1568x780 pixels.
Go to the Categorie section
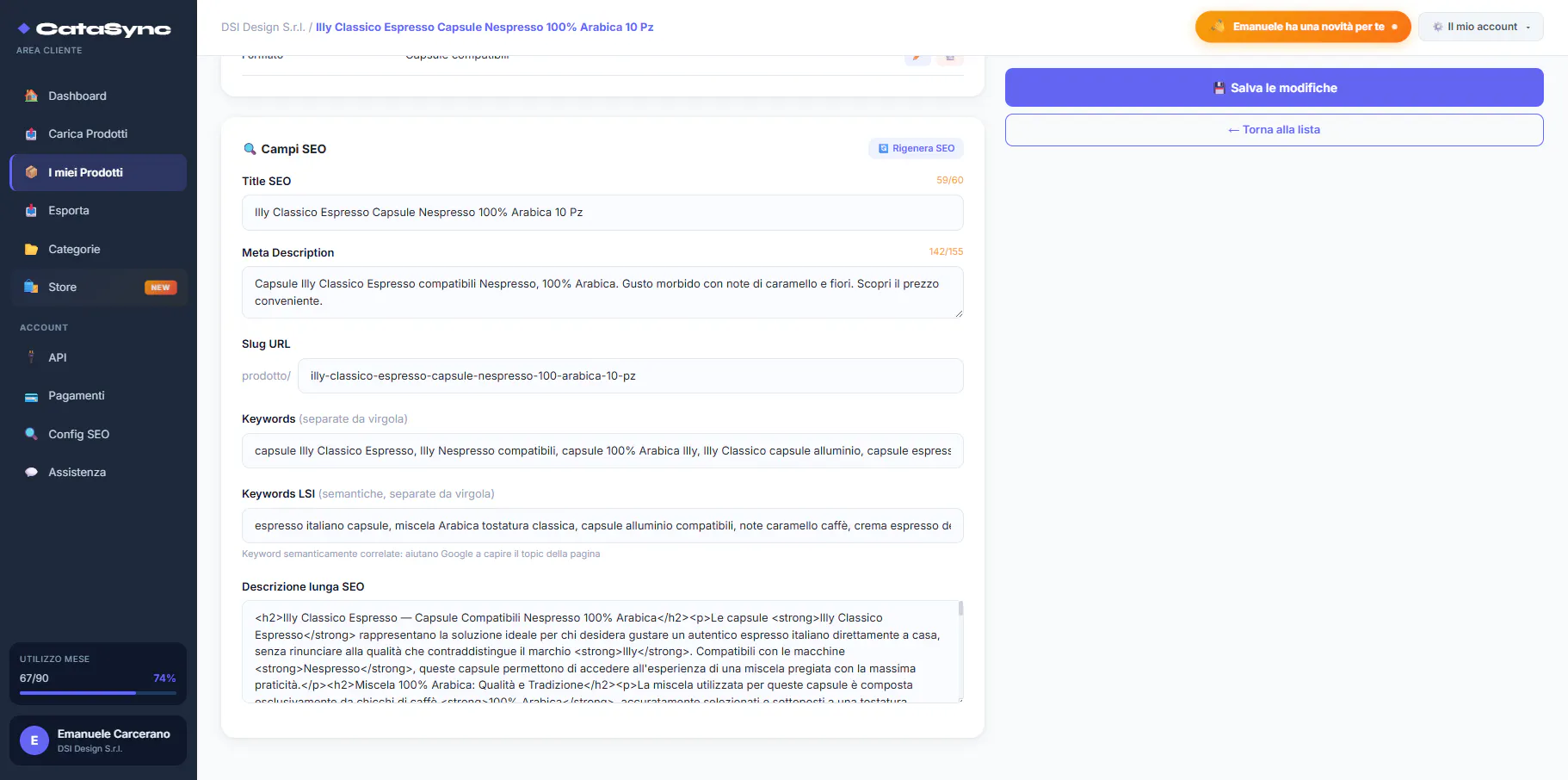click(x=98, y=250)
